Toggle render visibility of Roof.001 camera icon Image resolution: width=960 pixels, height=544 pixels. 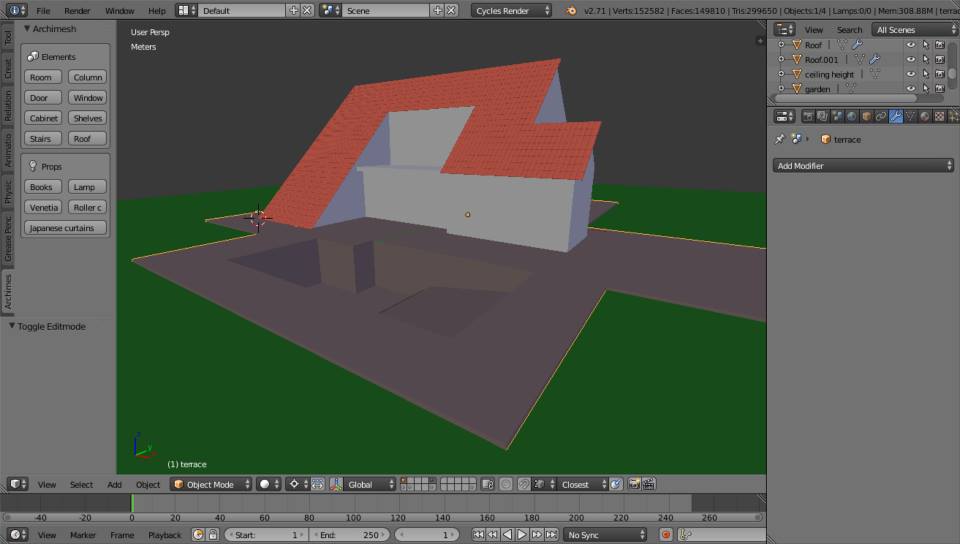tap(940, 59)
